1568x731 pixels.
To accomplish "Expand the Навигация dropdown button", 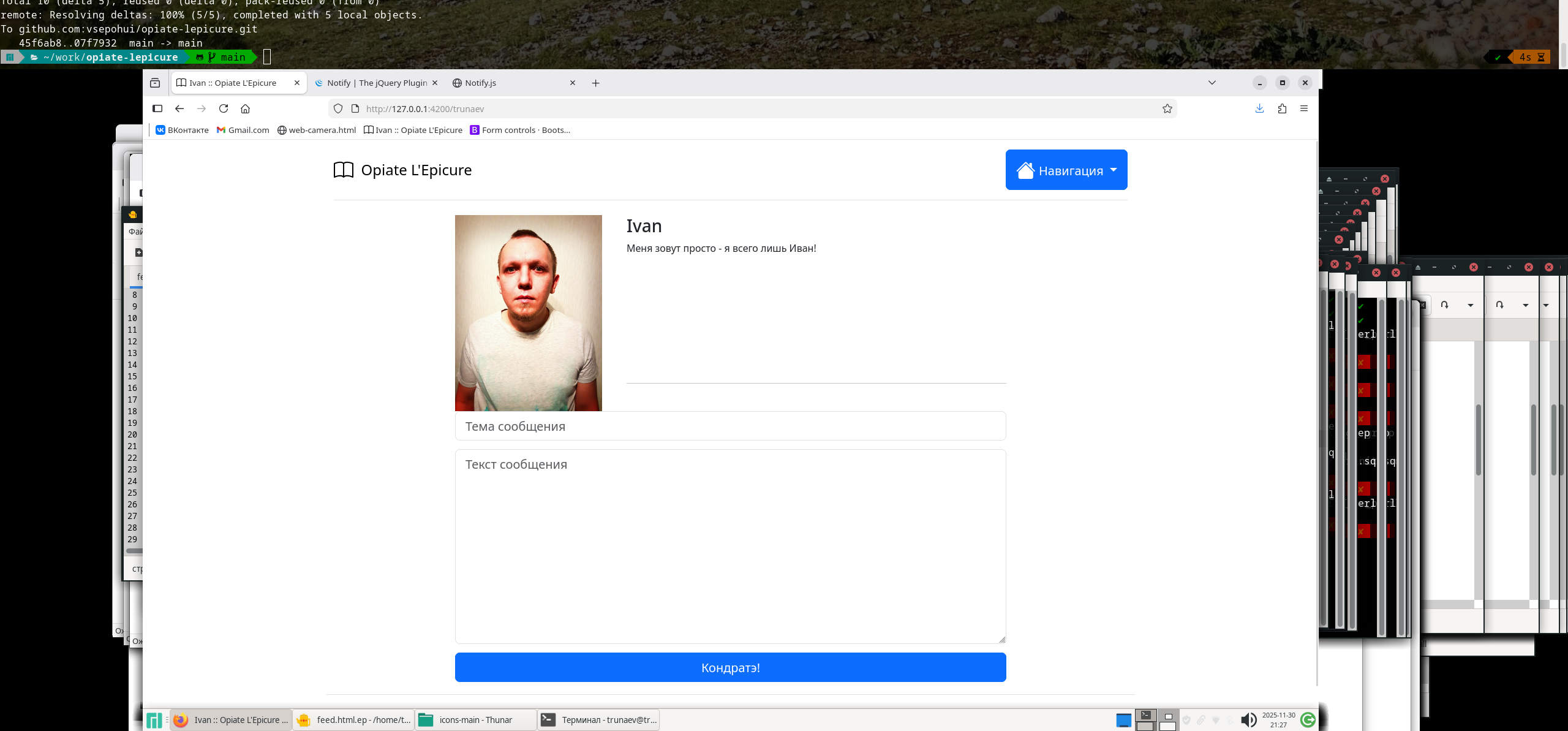I will point(1066,170).
